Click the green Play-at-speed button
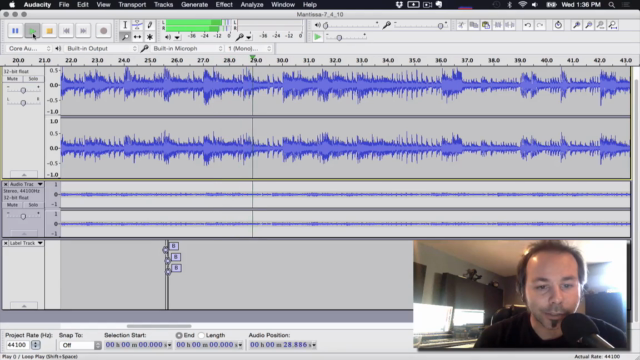Screen dimensions: 640x360 318,37
